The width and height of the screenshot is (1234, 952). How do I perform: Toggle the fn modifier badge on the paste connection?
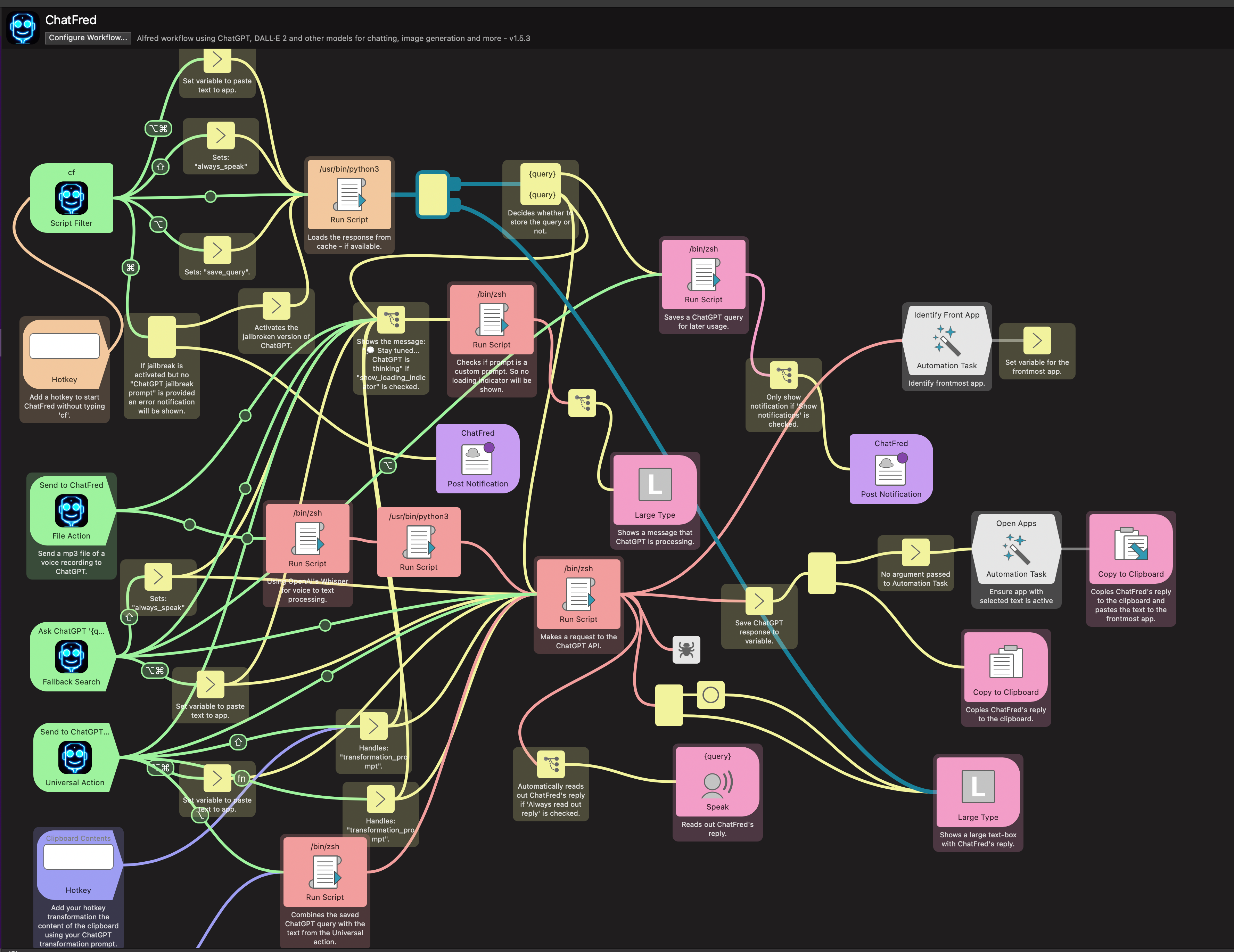tap(241, 778)
